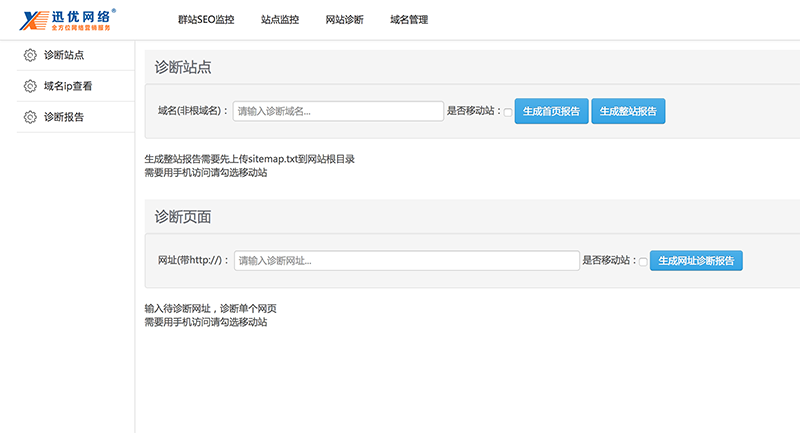Select the 域名ip查看 sidebar label
Viewport: 800px width, 433px height.
(68, 86)
